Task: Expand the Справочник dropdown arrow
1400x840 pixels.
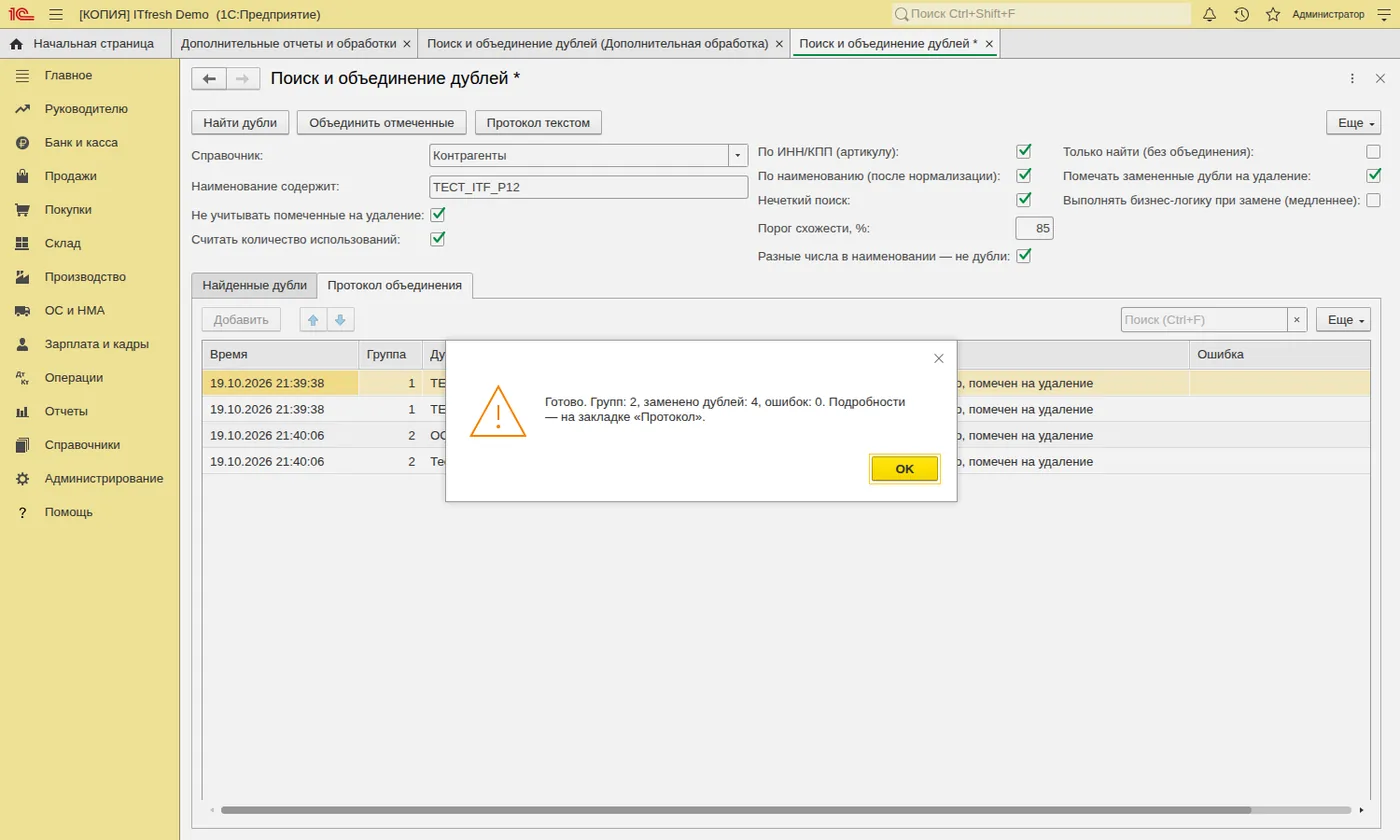Action: (738, 156)
